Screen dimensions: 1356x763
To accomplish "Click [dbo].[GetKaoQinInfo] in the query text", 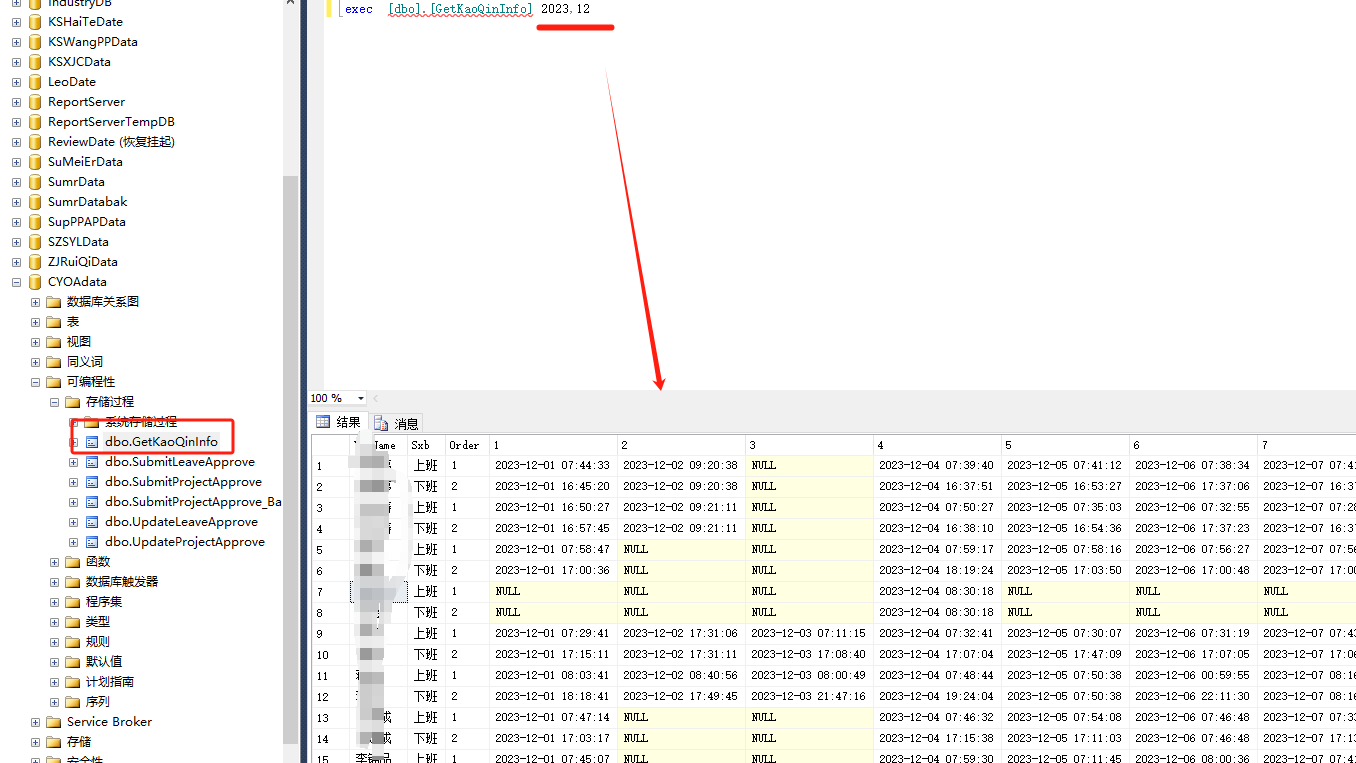I will click(x=460, y=9).
